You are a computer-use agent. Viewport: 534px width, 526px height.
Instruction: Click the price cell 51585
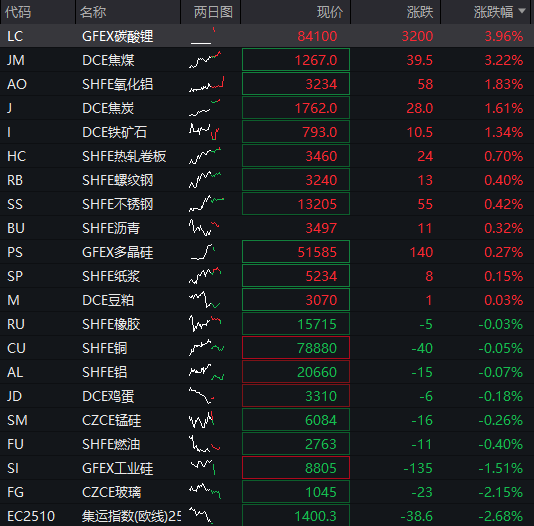(296, 252)
